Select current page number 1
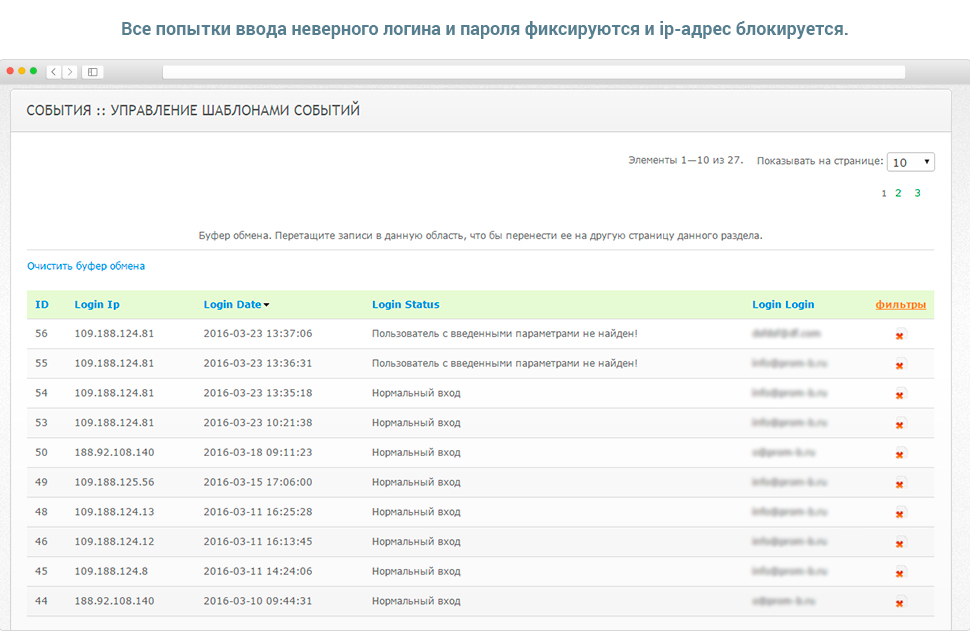This screenshot has width=970, height=640. coord(884,194)
